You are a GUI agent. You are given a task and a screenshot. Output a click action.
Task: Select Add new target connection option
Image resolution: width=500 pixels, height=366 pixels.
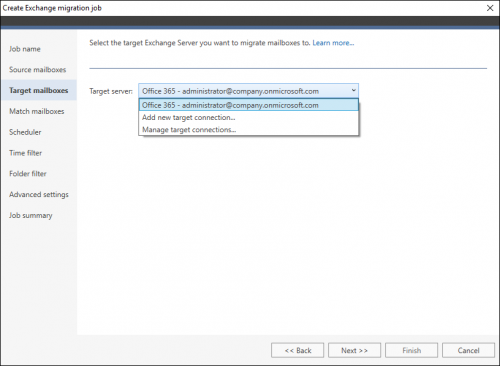coord(249,117)
